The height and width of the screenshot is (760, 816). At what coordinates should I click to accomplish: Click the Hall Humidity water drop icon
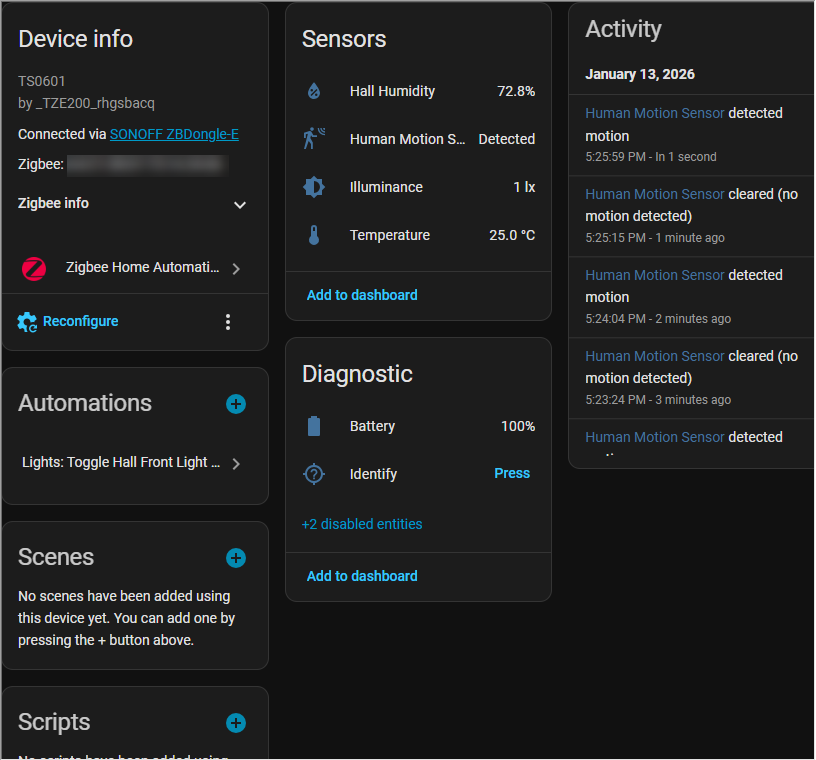[314, 91]
